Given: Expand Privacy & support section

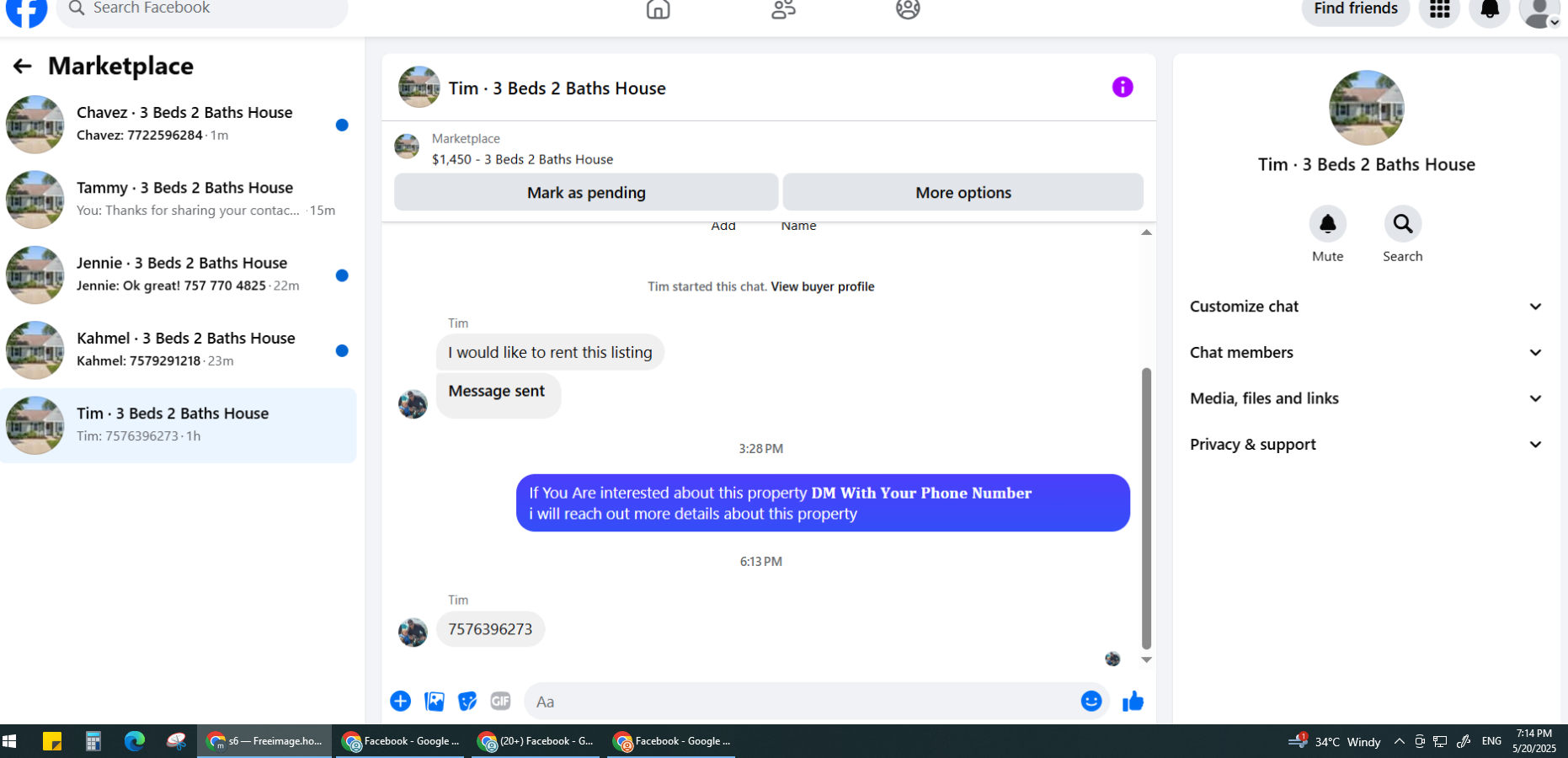Looking at the screenshot, I should click(1366, 445).
